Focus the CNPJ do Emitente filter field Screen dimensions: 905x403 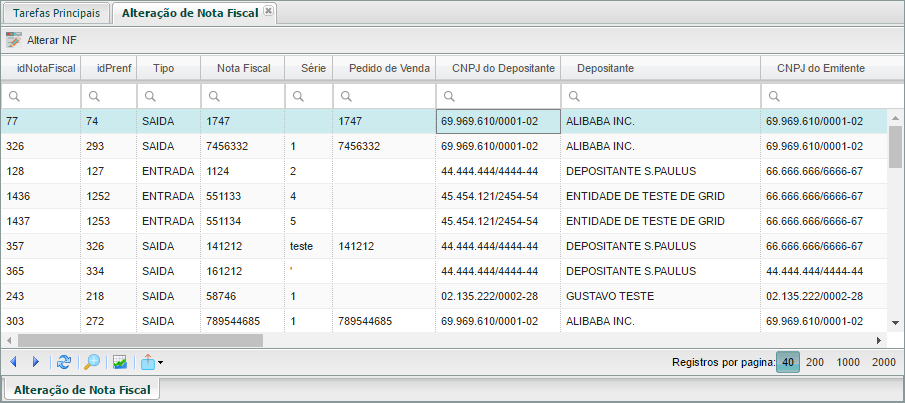[x=832, y=96]
